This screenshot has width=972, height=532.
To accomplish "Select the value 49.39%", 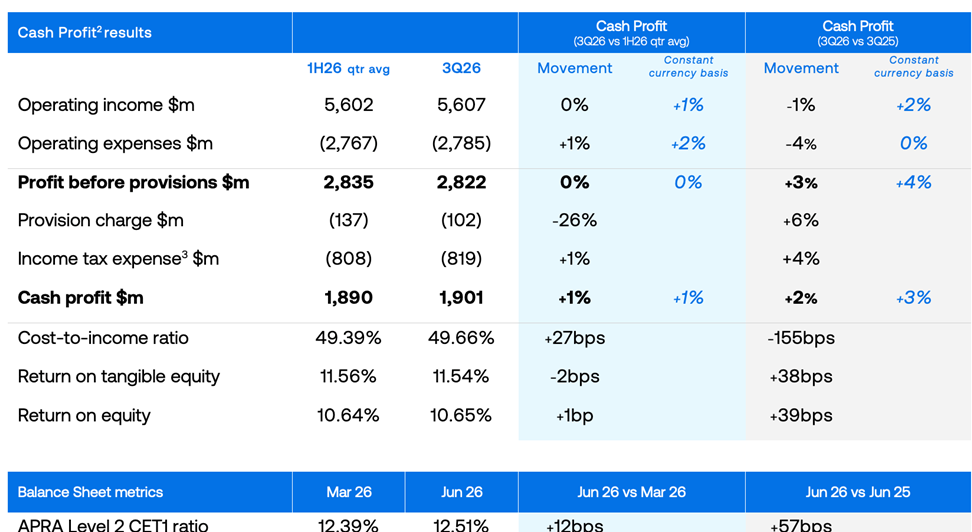I will click(348, 338).
